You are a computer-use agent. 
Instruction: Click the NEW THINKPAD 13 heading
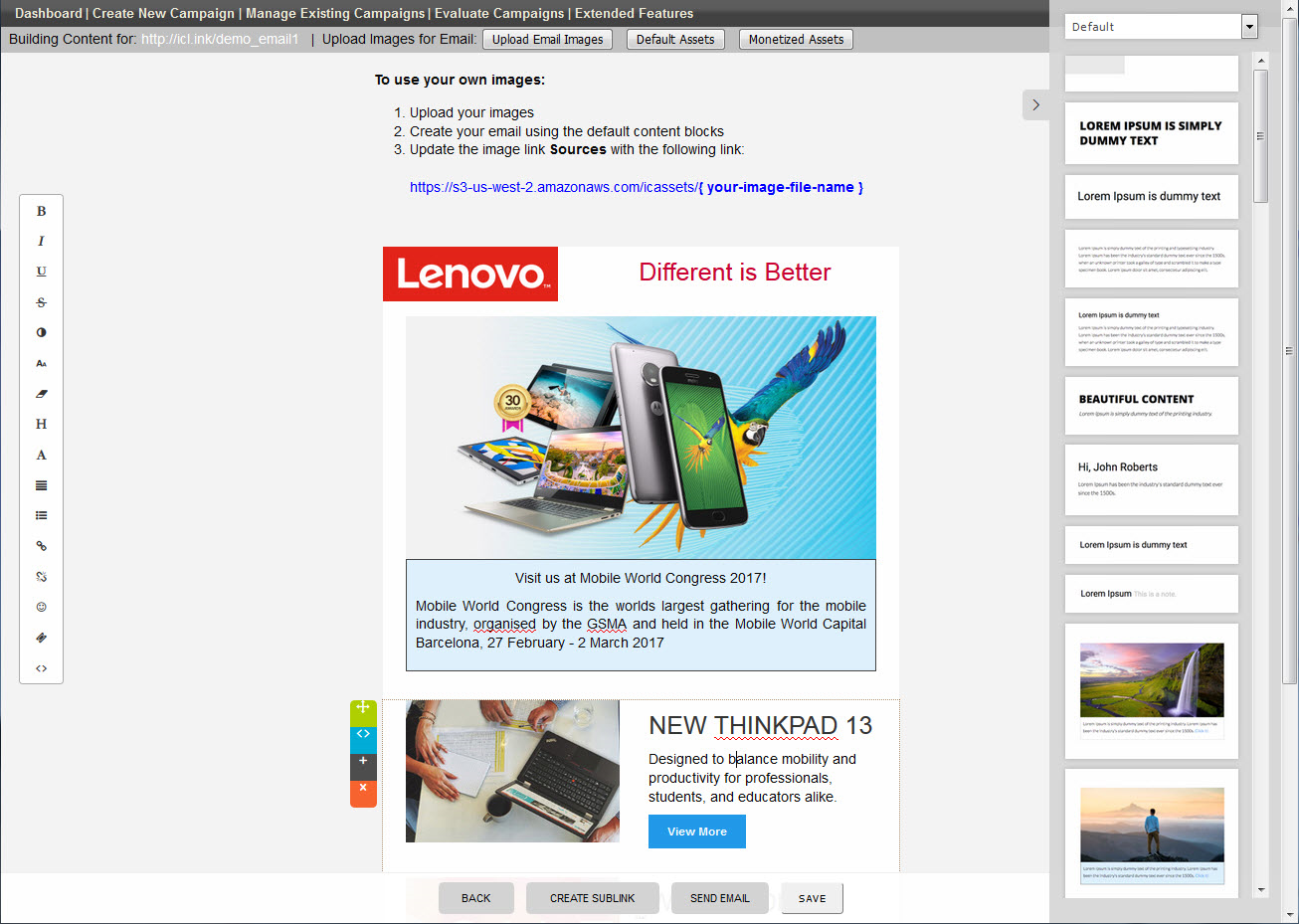760,726
